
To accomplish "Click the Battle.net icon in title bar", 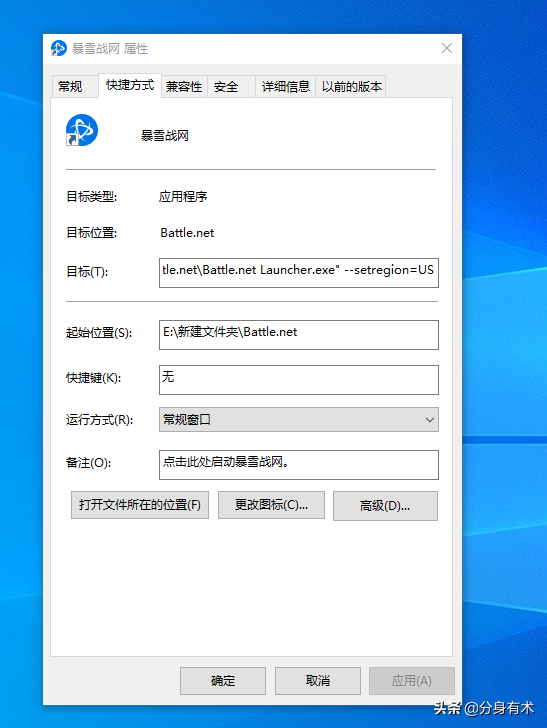I will click(59, 48).
